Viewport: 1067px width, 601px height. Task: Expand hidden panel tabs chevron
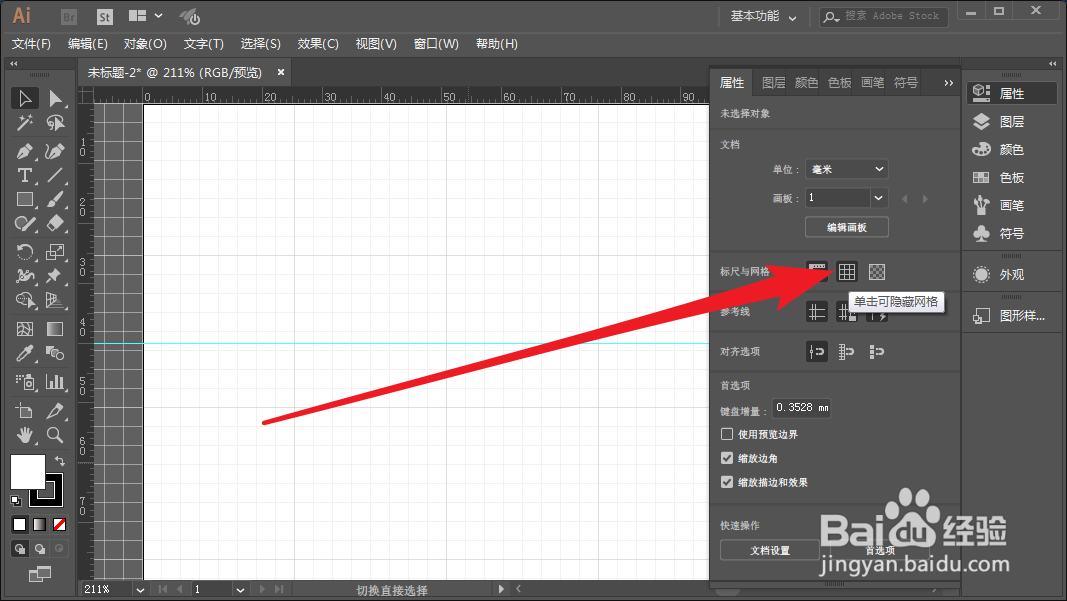coord(949,83)
